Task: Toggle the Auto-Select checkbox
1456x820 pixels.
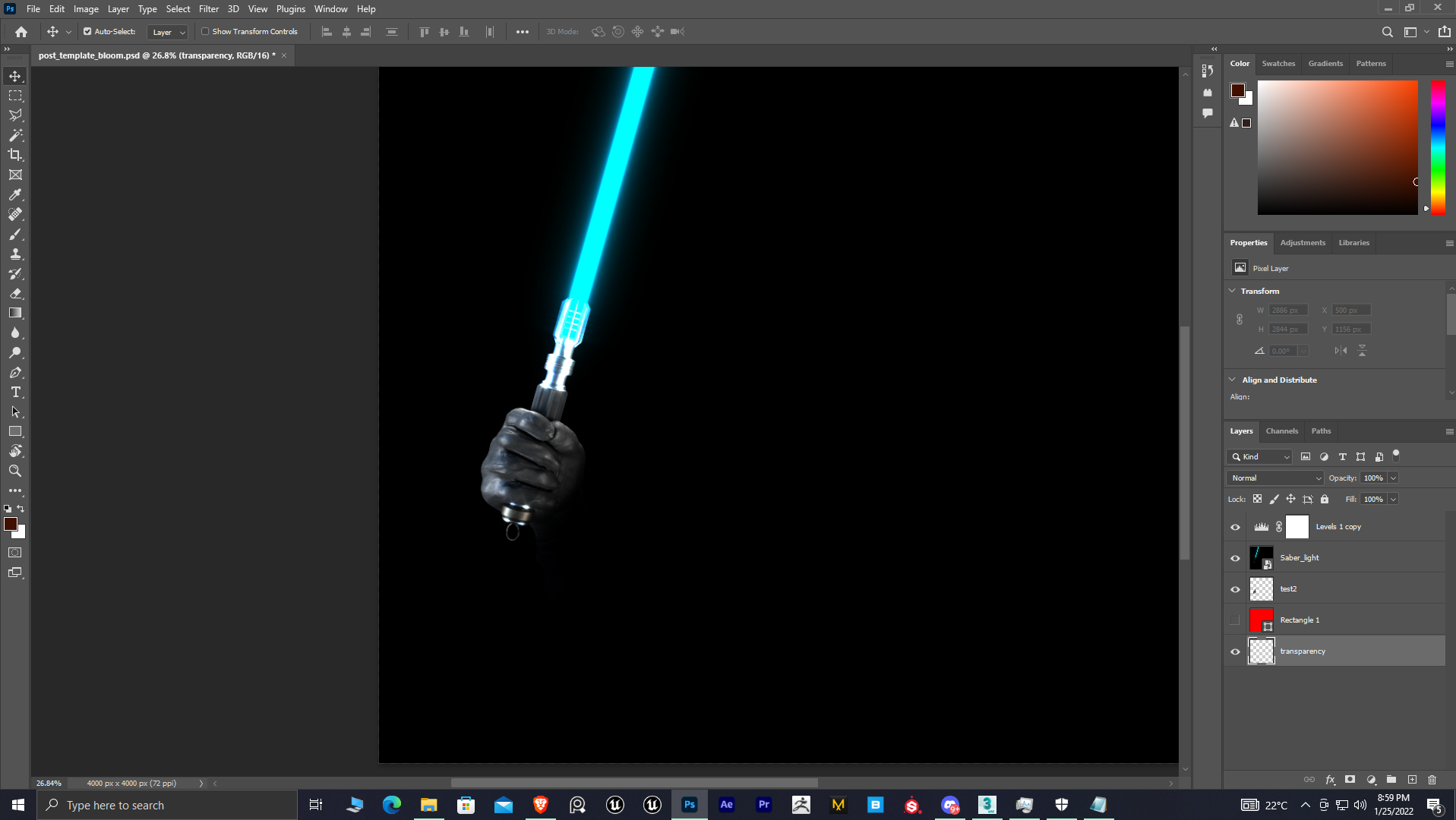Action: (87, 32)
